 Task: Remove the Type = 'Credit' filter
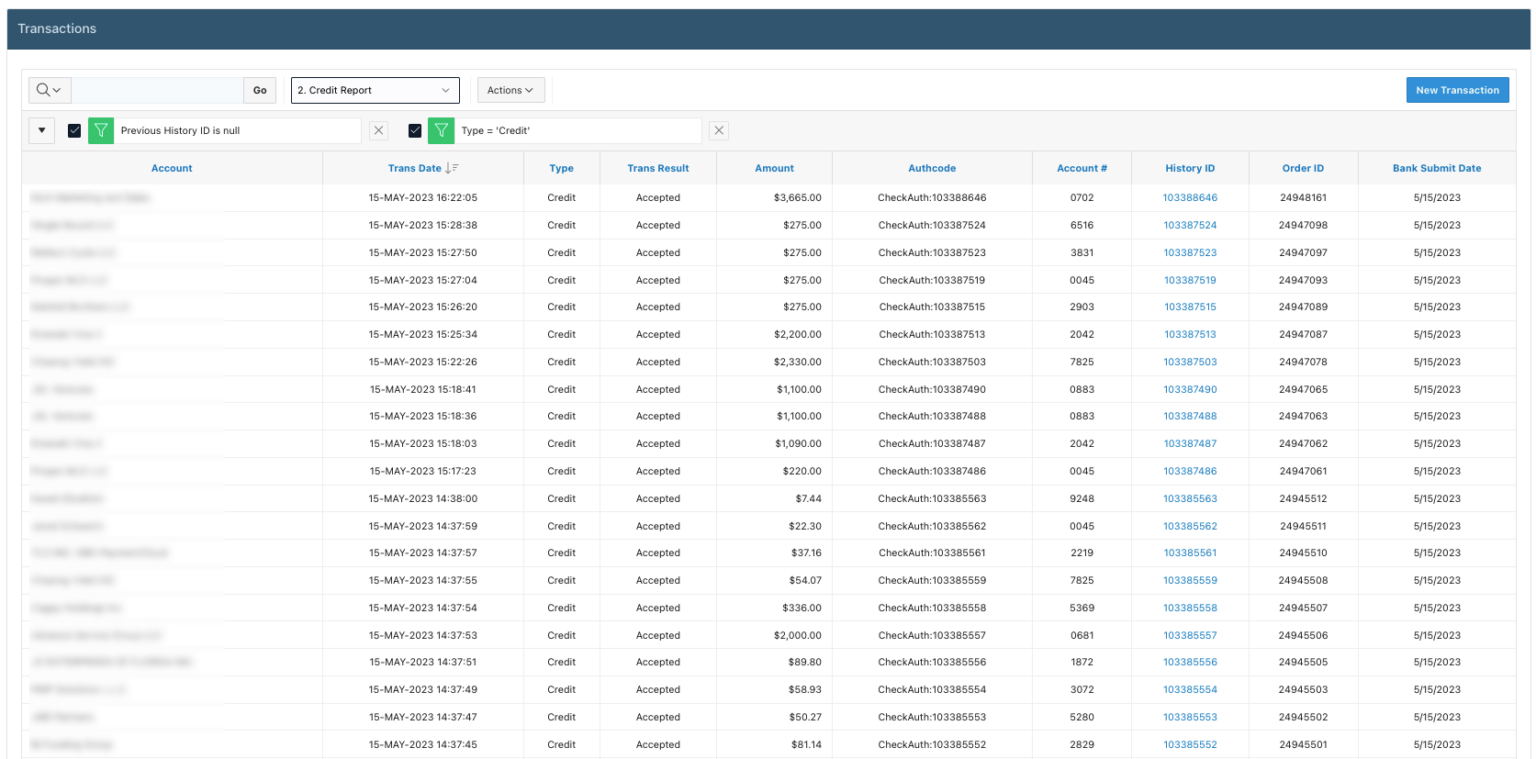coord(719,130)
